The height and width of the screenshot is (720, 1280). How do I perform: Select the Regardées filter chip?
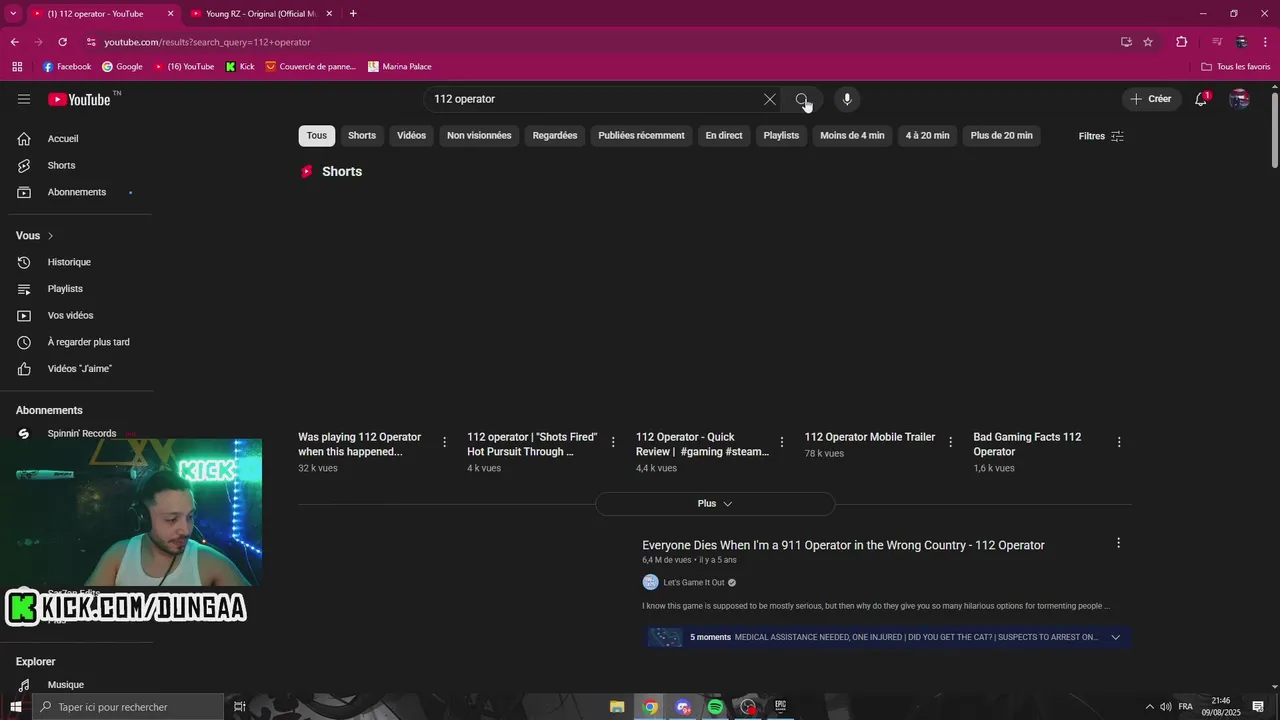(555, 136)
